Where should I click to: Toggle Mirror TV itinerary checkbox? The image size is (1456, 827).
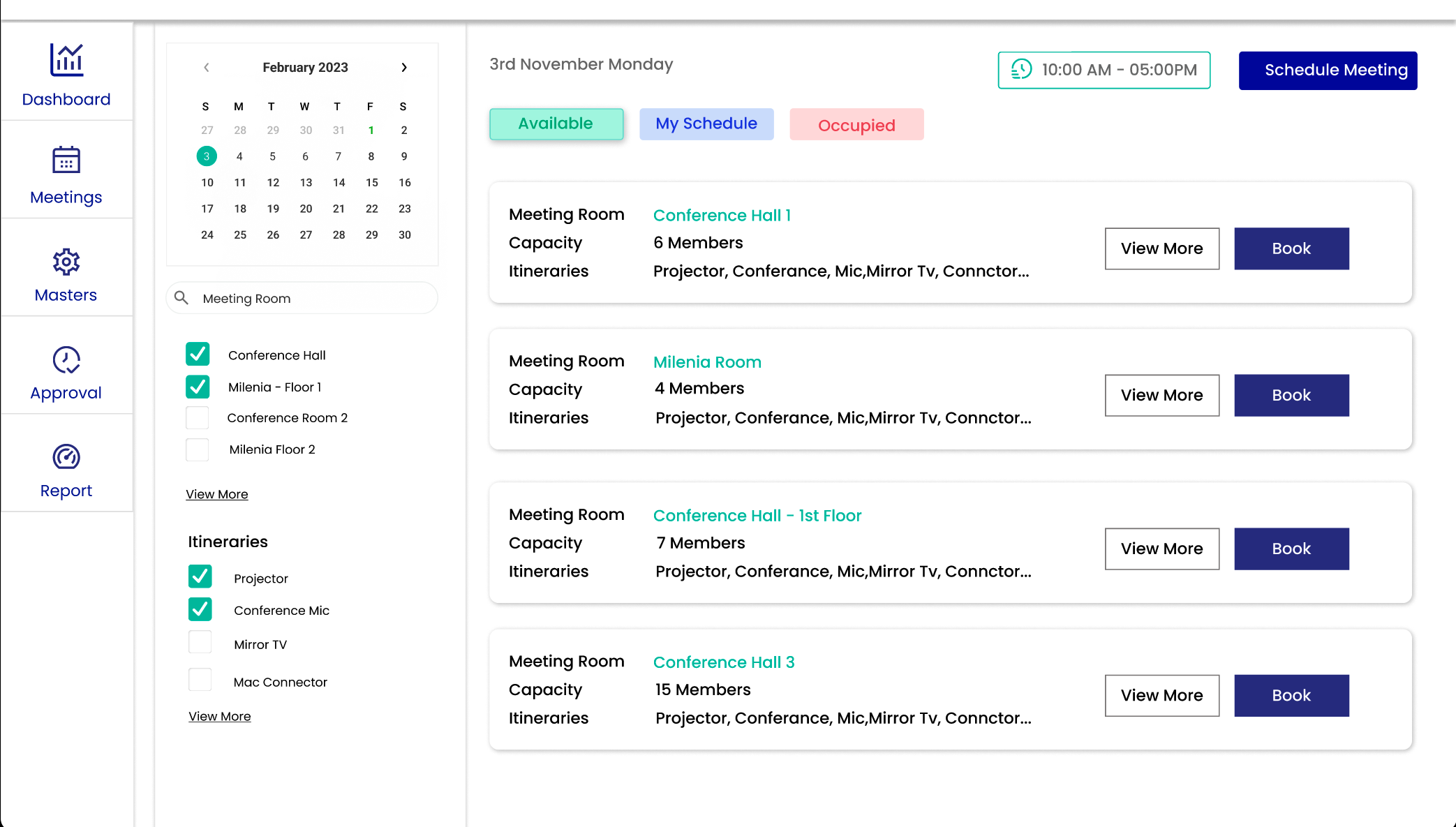coord(200,642)
